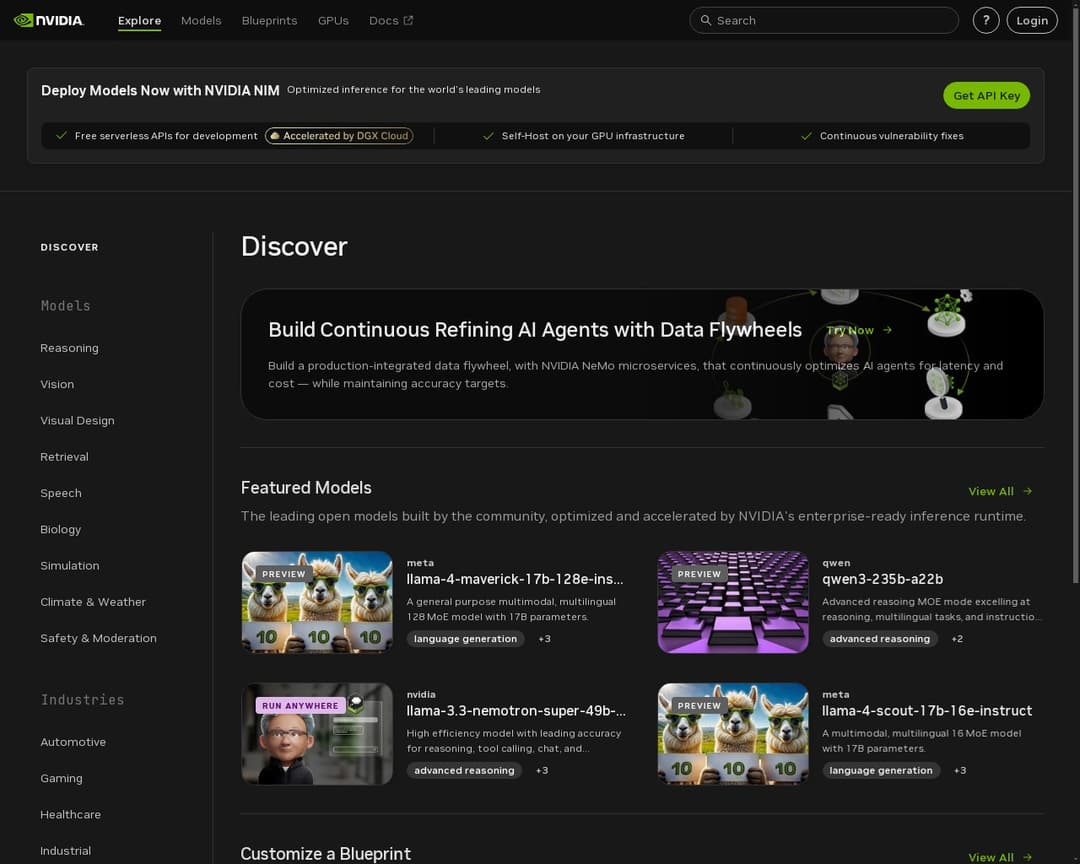Click the Data Flywheels banner heading
The width and height of the screenshot is (1080, 864).
coord(535,330)
